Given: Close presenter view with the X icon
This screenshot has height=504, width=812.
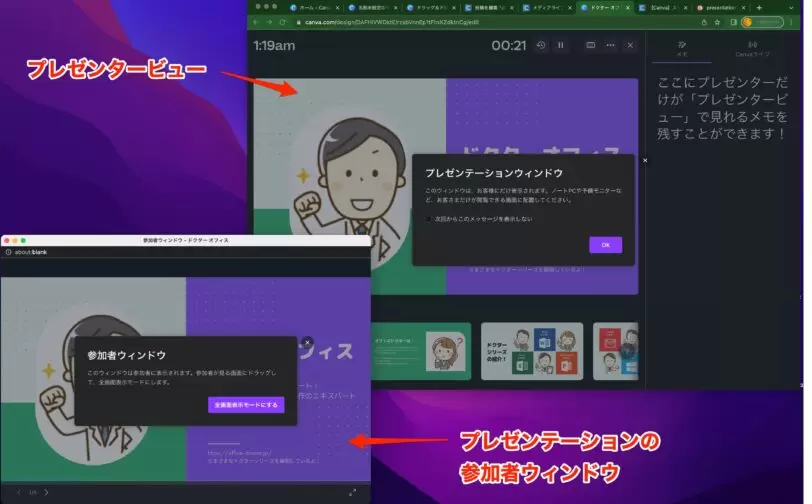Looking at the screenshot, I should point(630,46).
